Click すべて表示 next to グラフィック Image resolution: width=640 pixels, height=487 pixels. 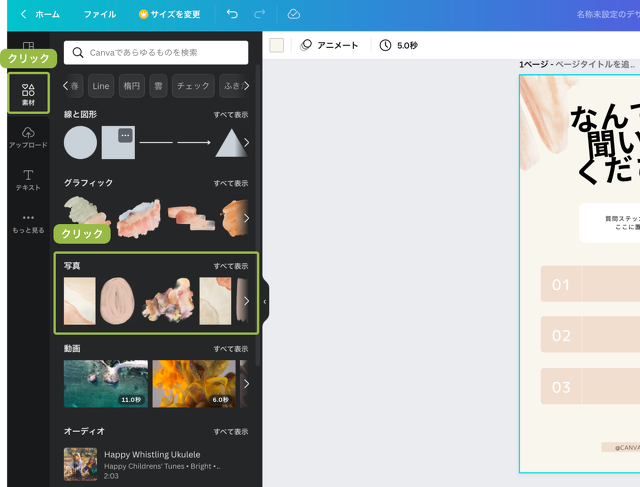click(x=230, y=183)
